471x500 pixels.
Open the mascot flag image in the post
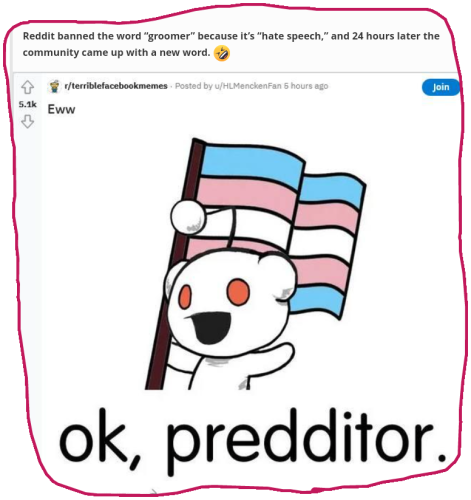point(256,264)
